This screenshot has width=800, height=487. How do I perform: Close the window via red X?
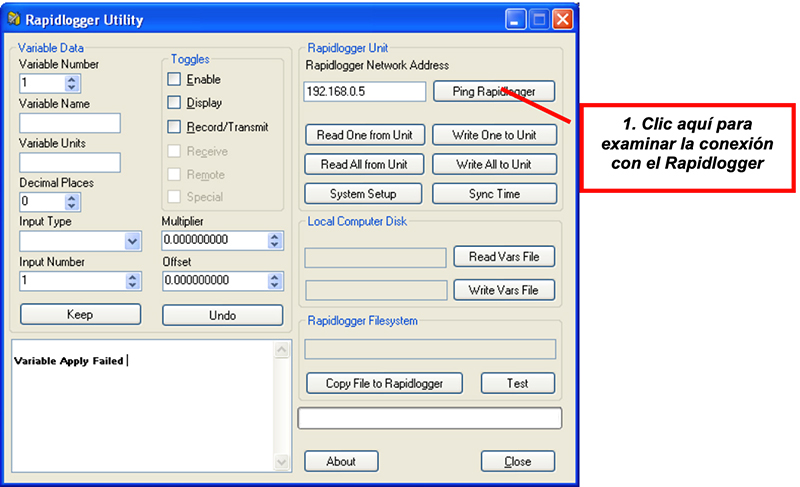point(562,20)
